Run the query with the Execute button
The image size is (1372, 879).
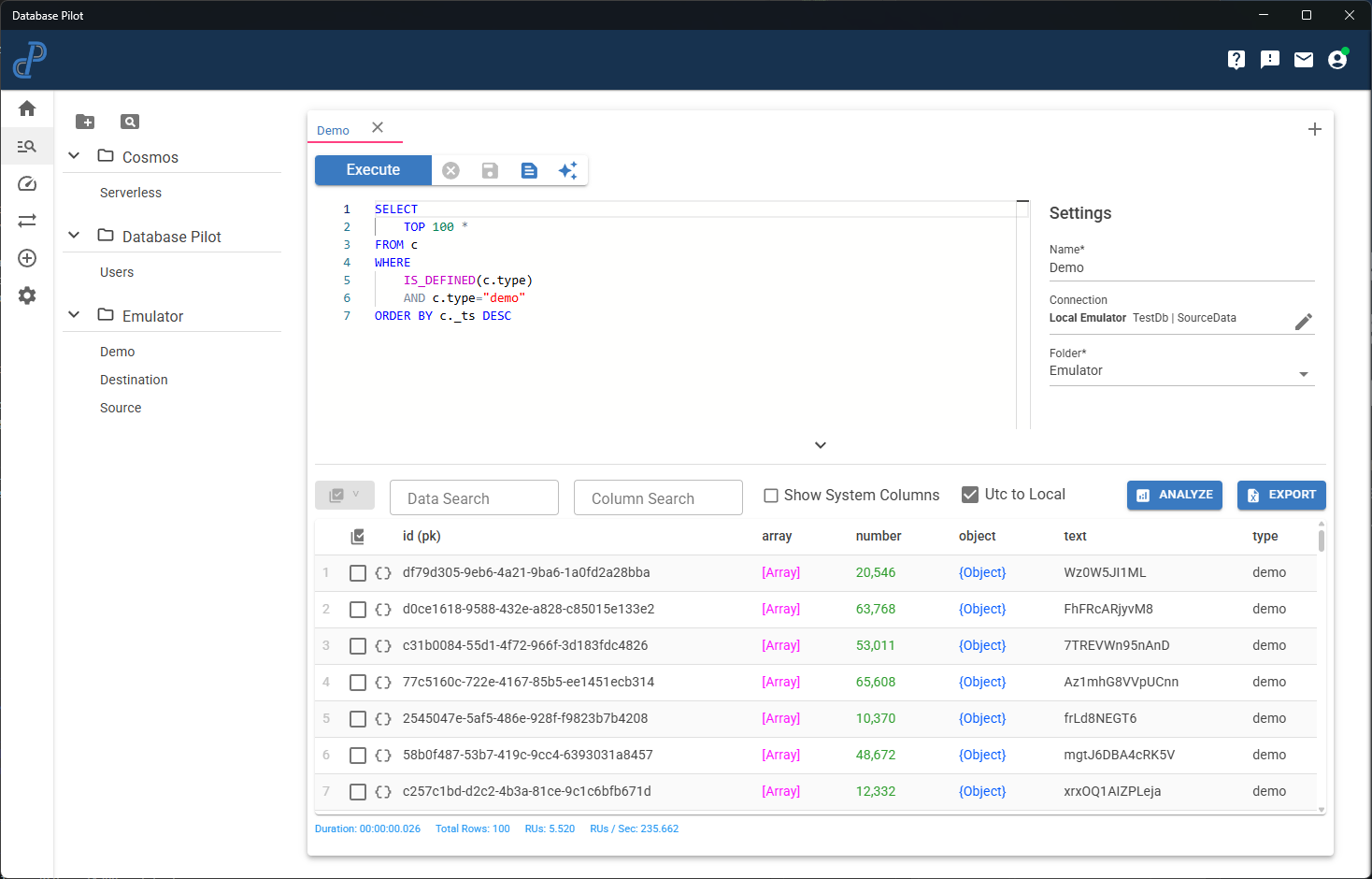[372, 170]
